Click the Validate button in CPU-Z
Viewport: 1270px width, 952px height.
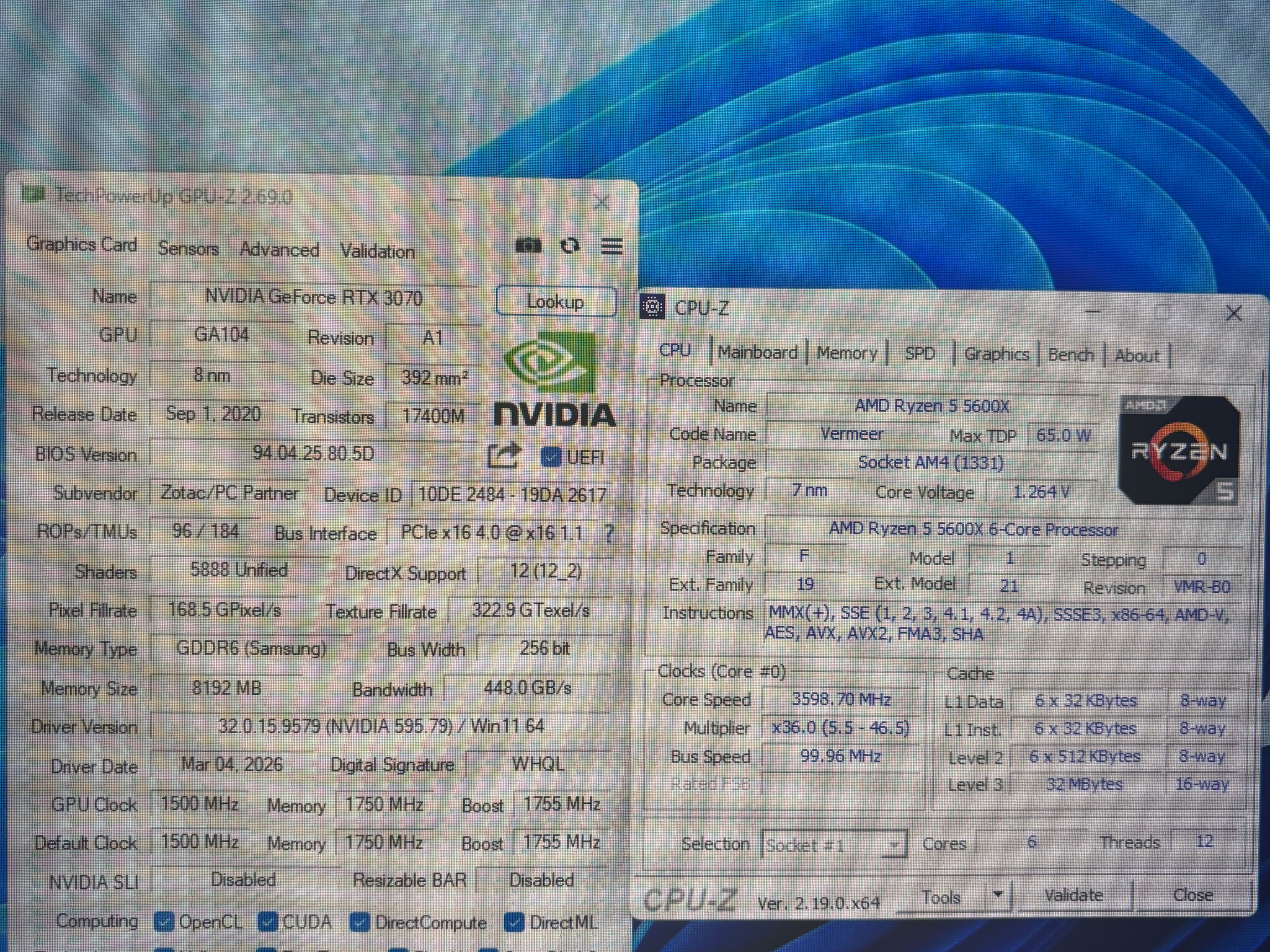1074,895
